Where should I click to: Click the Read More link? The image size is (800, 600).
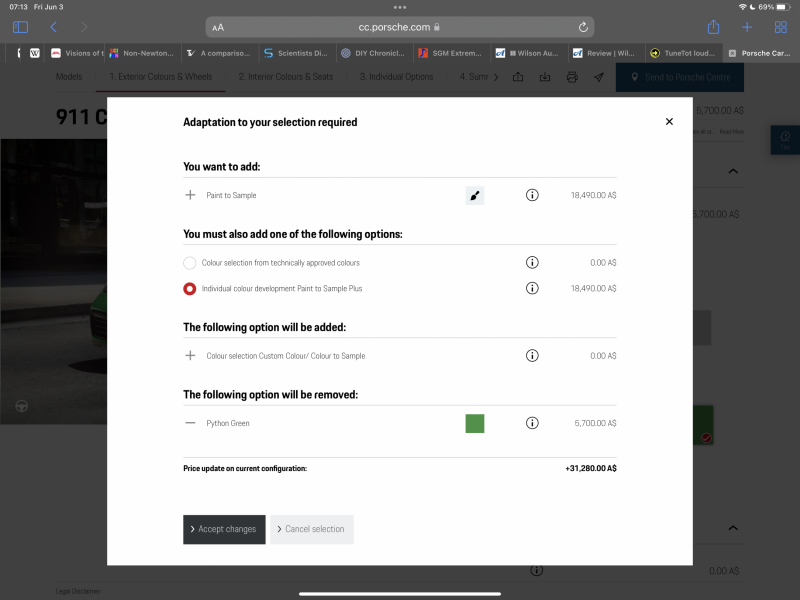click(732, 132)
